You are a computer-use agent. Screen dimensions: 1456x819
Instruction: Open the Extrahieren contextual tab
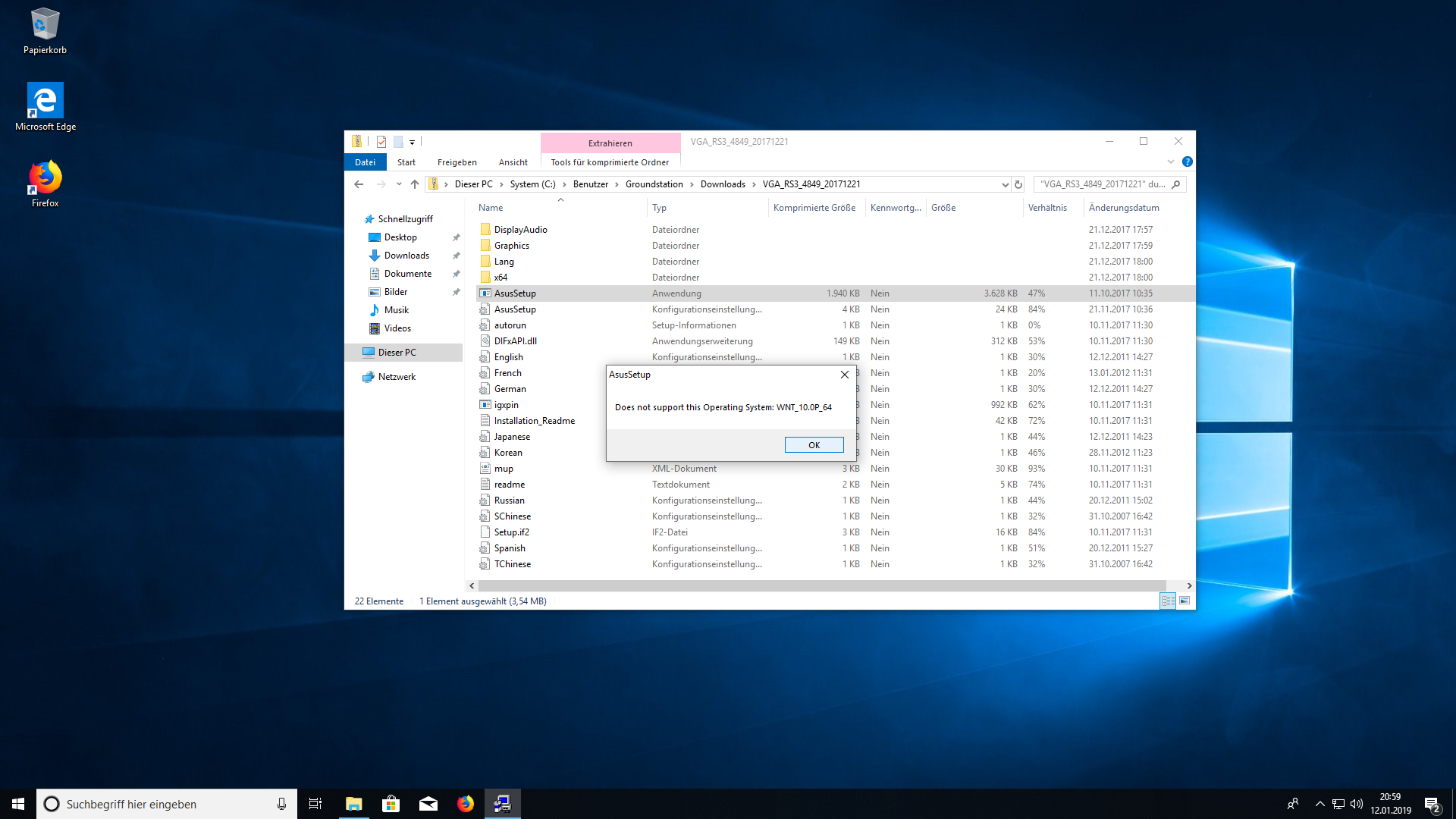(x=610, y=143)
